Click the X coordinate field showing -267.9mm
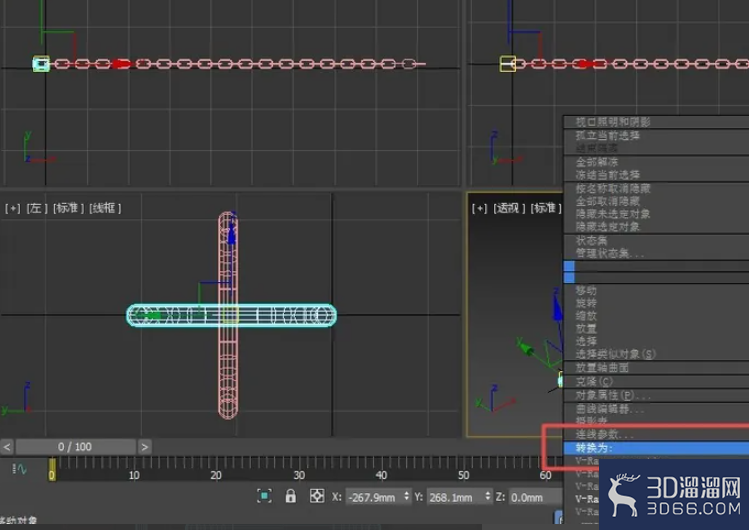 point(374,498)
